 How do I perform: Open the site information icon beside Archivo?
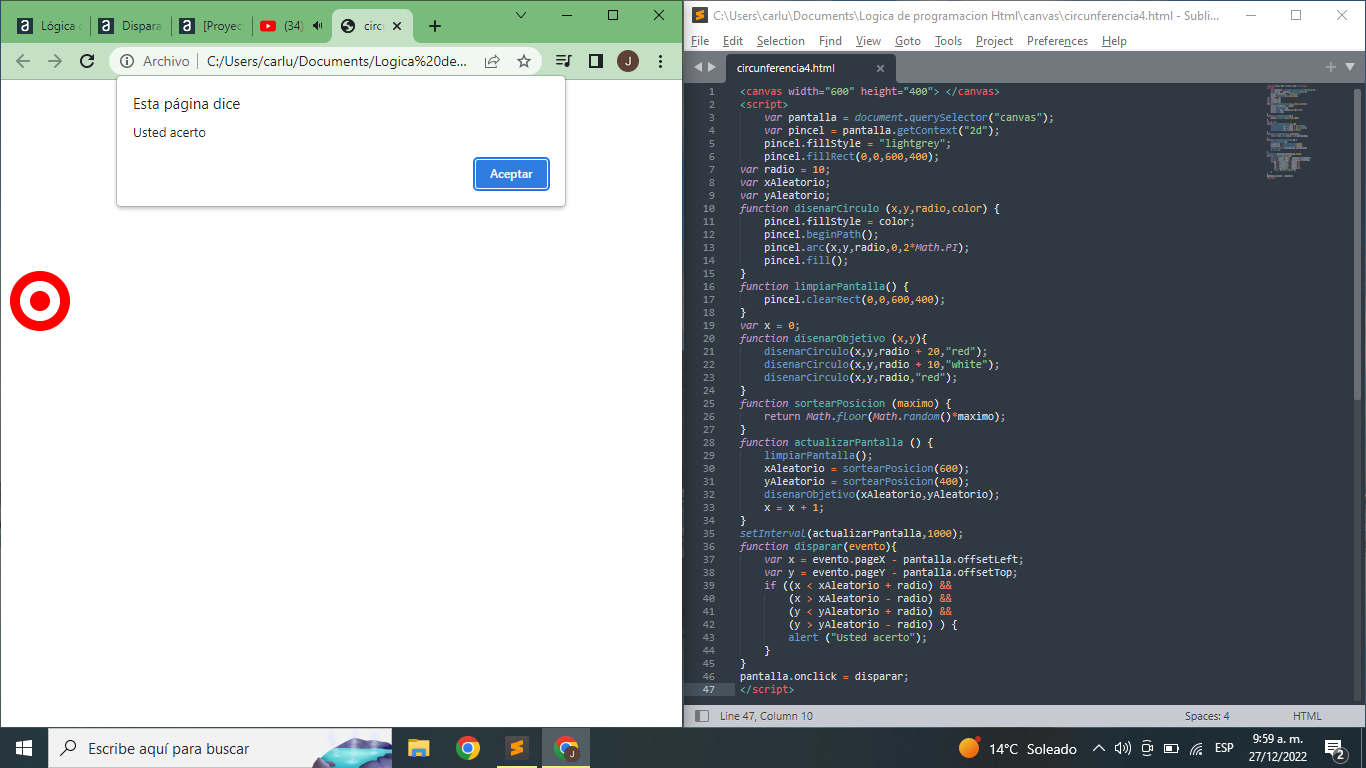click(127, 61)
